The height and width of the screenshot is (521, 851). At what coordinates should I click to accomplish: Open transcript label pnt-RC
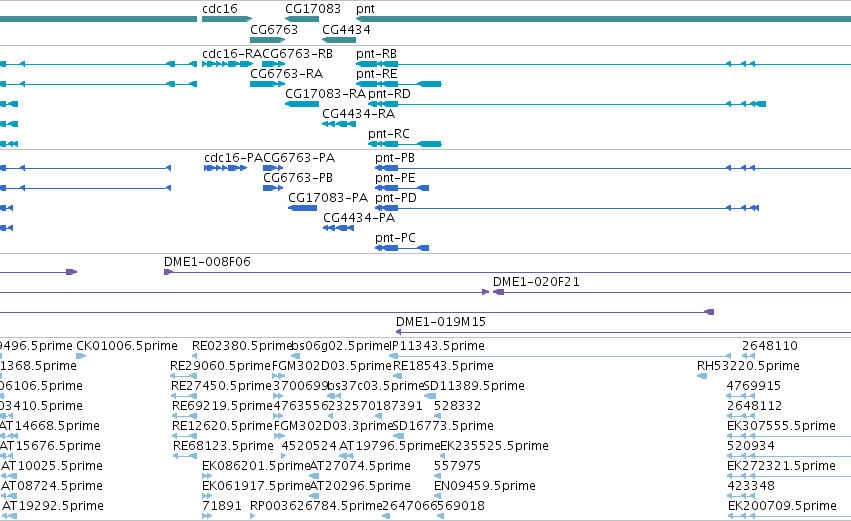click(x=389, y=134)
